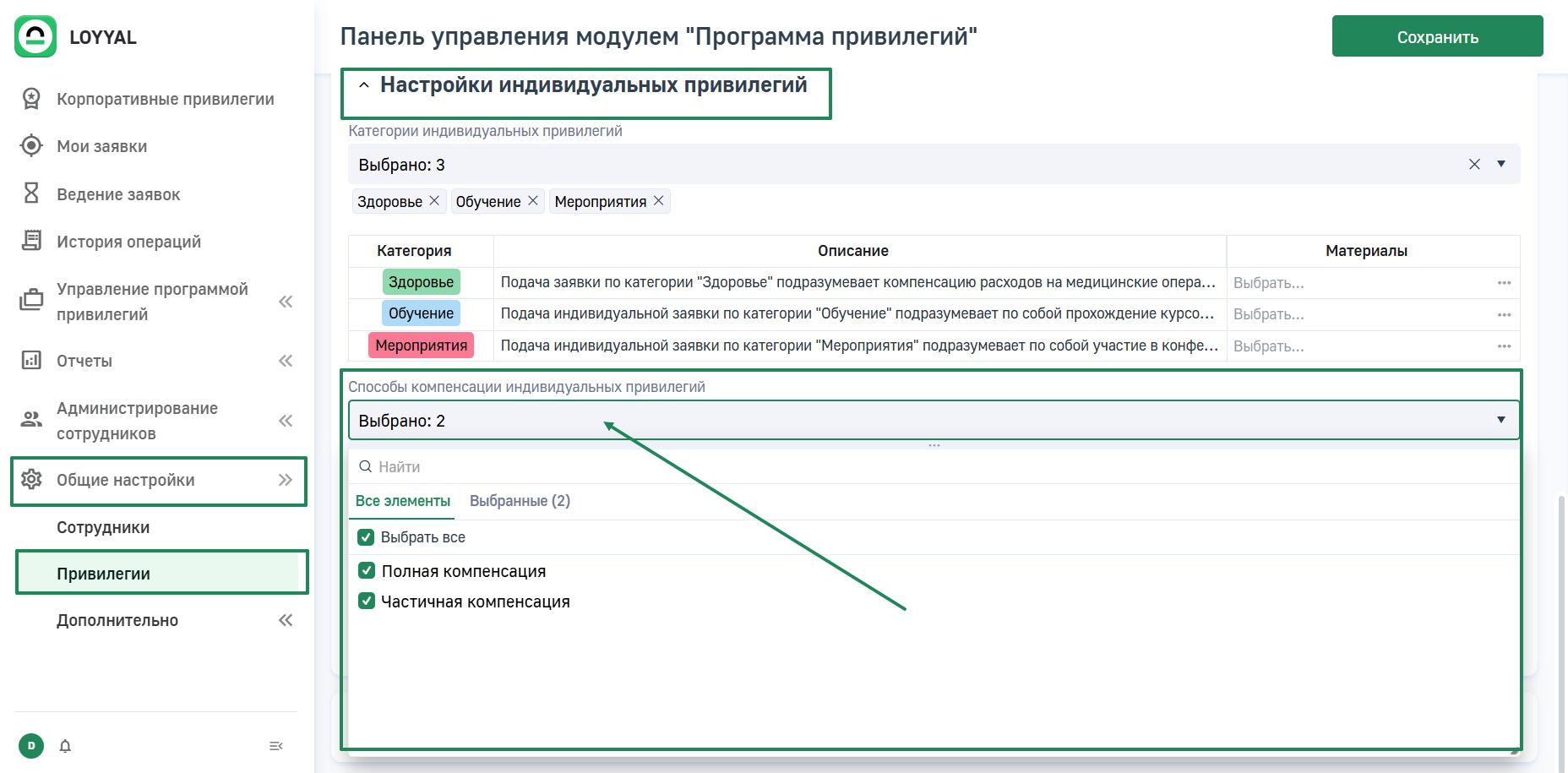Remove the Здоровье category tag
The image size is (1568, 773).
click(434, 201)
